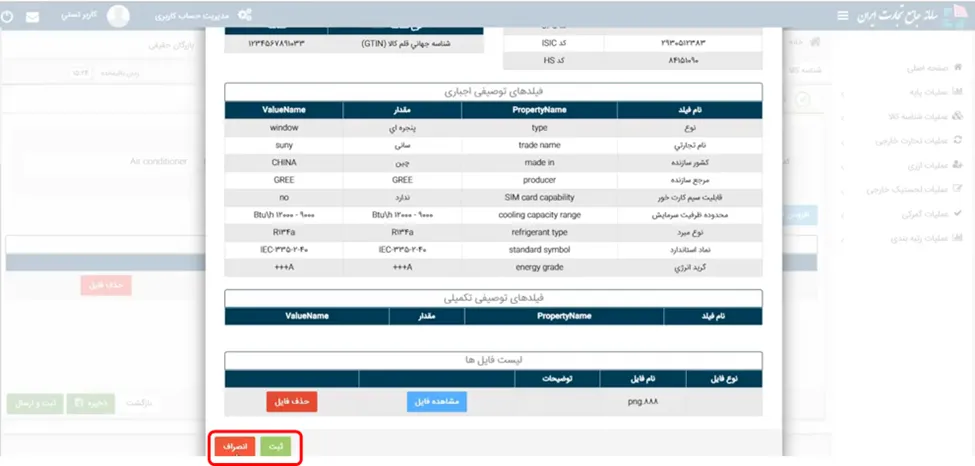Open صفحه اصلی in the sidebar
This screenshot has height=466, width=975.
(926, 67)
